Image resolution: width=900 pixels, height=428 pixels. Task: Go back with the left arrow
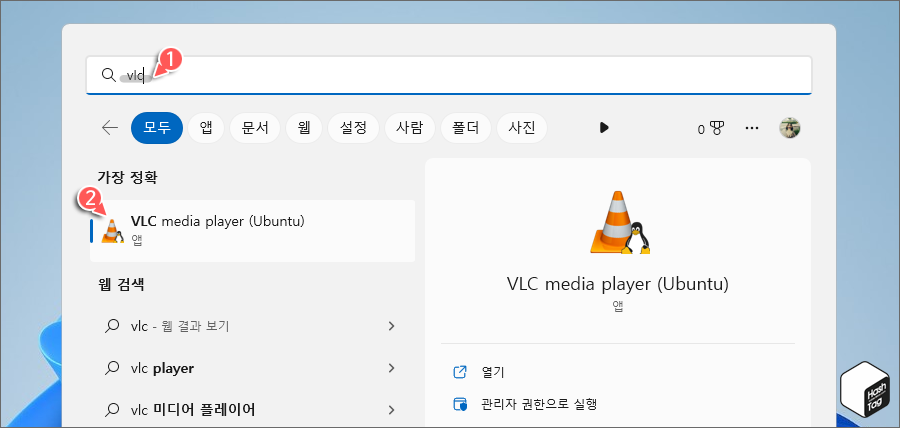tap(110, 127)
